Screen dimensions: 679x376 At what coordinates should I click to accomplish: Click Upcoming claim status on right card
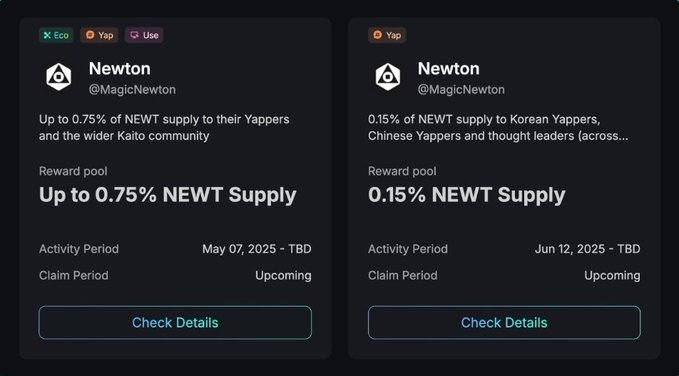click(x=612, y=276)
